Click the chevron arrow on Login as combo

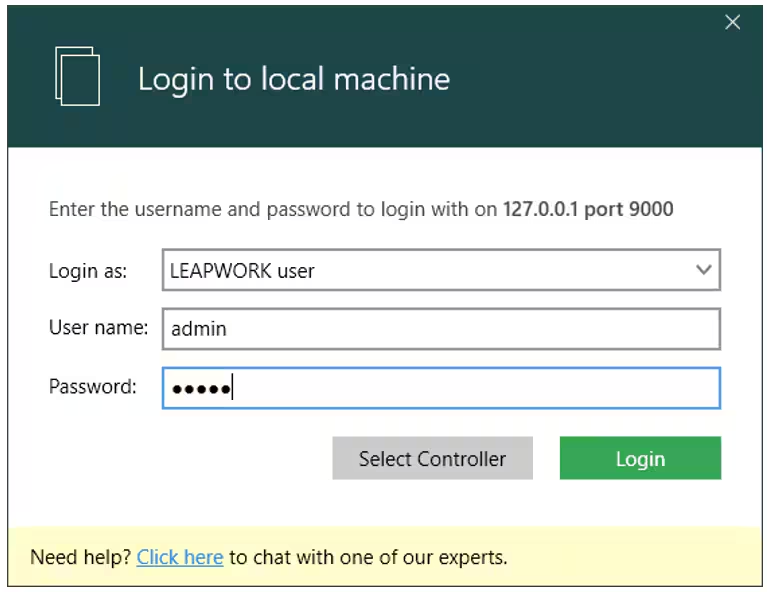(x=703, y=270)
